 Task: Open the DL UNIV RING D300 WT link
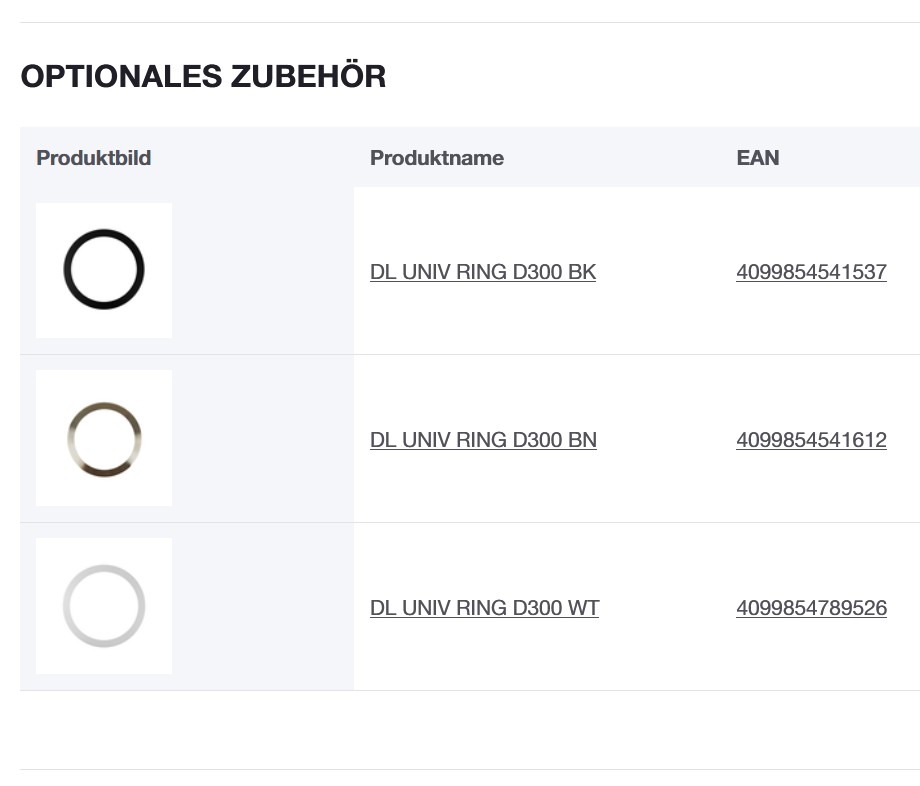pyautogui.click(x=484, y=608)
